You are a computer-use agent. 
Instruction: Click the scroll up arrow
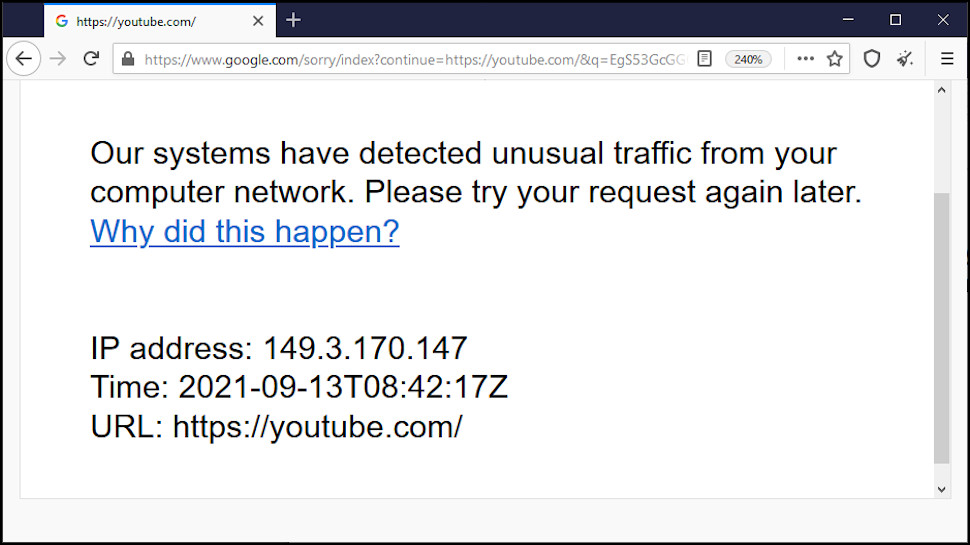tap(941, 90)
